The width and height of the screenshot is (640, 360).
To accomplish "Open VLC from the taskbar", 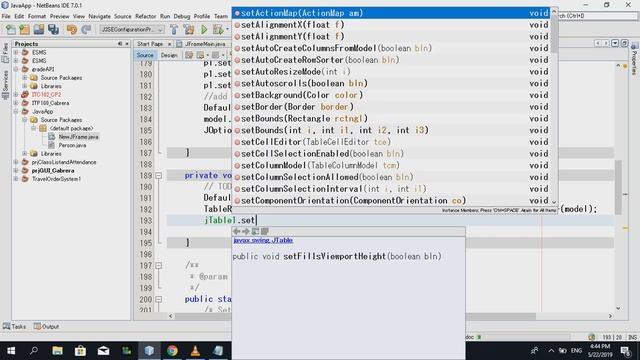I will [195, 351].
